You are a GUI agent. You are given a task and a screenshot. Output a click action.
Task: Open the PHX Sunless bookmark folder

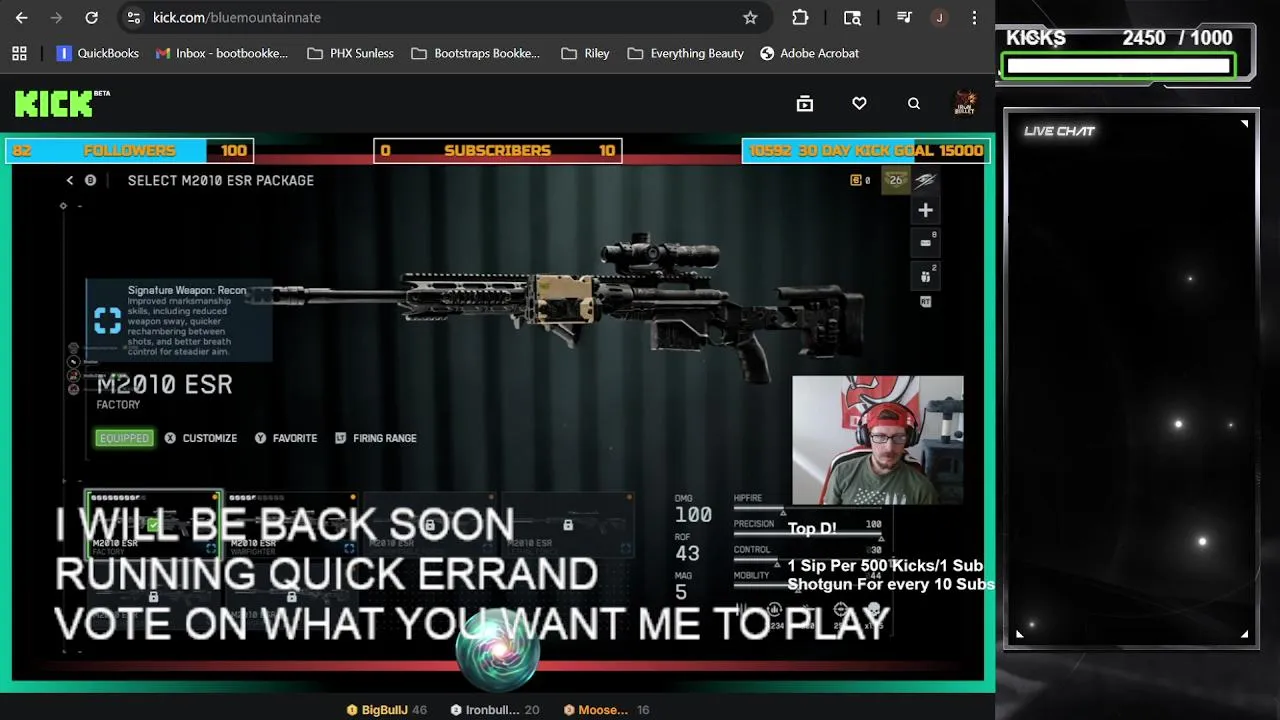pyautogui.click(x=350, y=53)
